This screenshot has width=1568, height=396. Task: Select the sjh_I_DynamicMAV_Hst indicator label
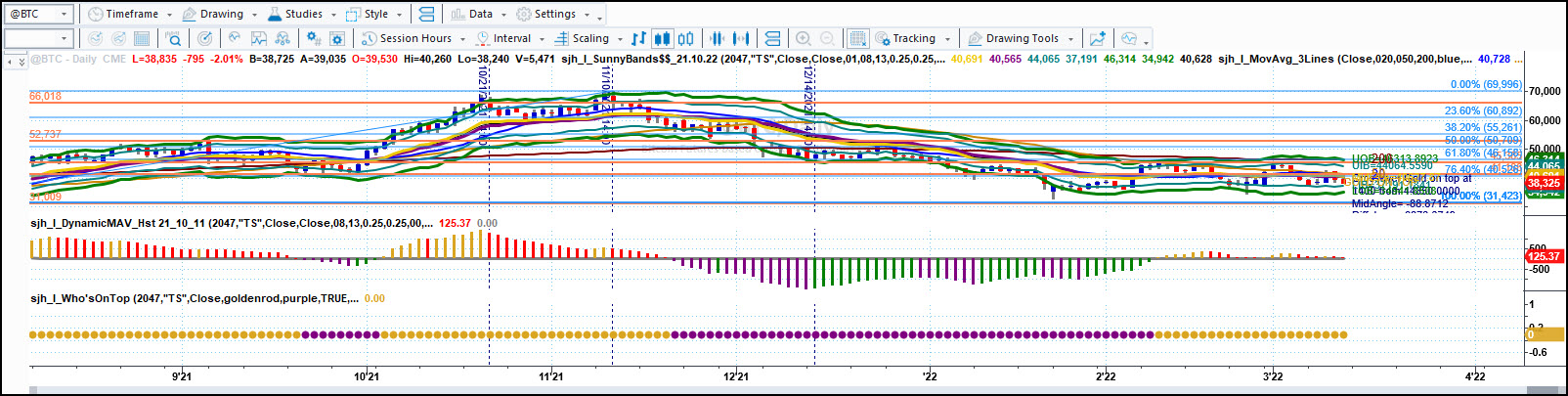pos(231,223)
